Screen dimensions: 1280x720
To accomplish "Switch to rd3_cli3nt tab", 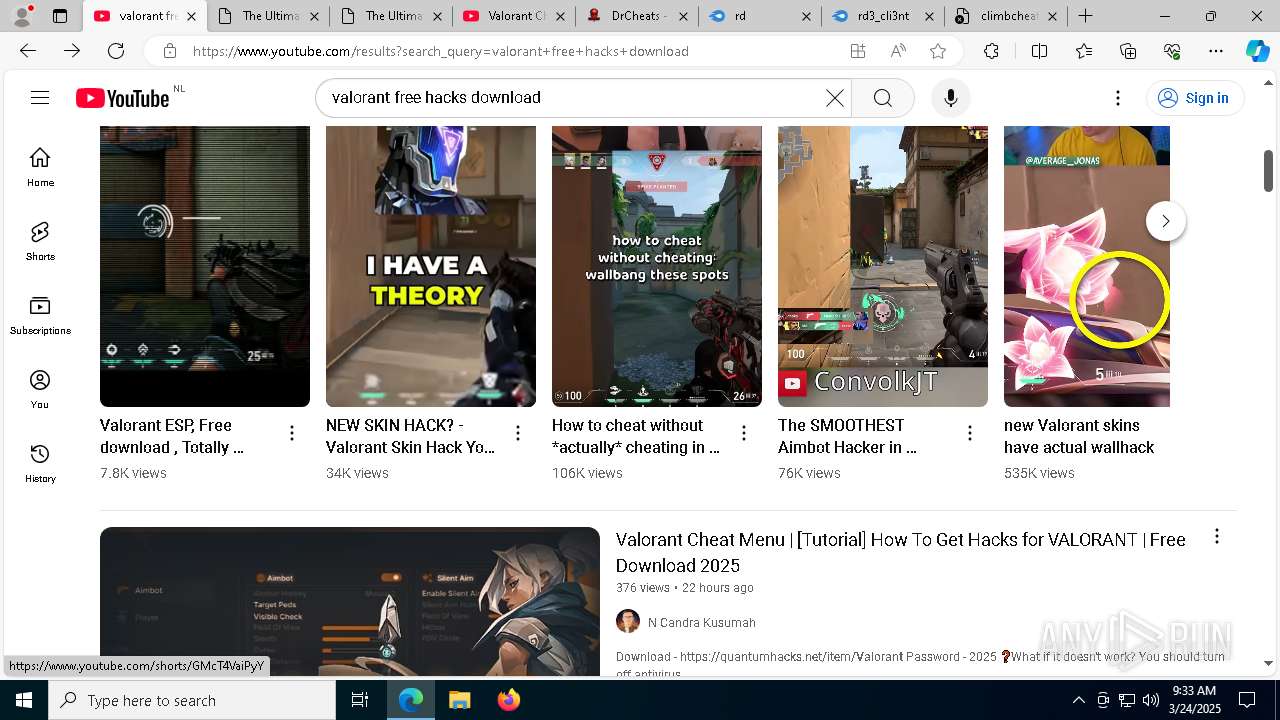I will [884, 16].
